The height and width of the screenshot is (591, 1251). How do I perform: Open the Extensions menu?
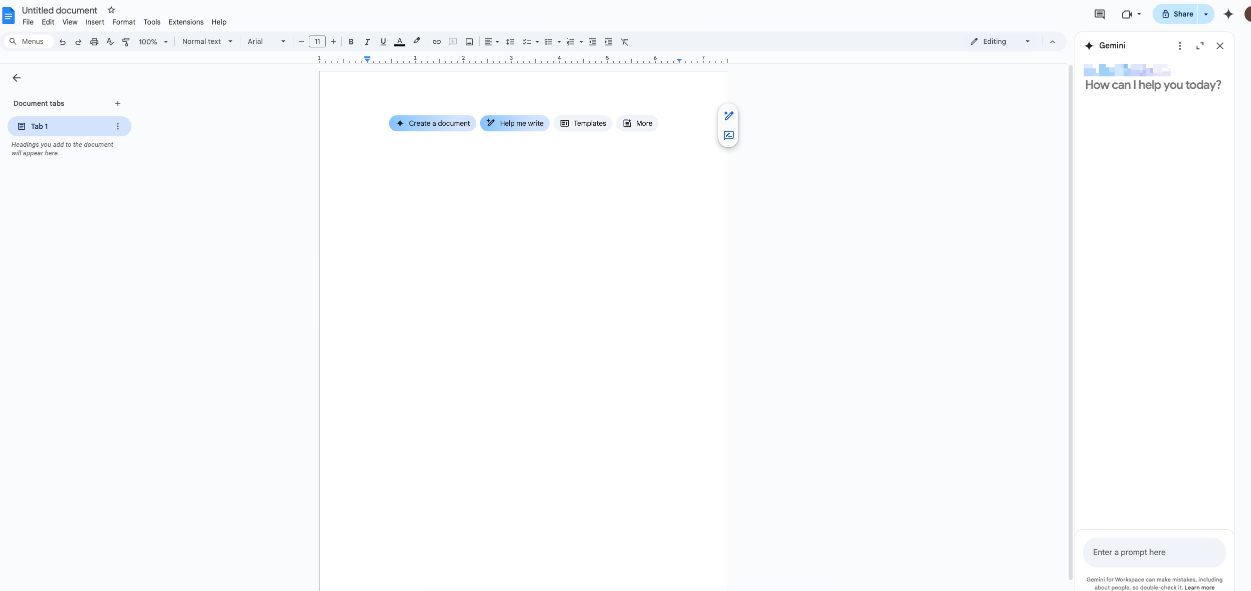tap(186, 22)
